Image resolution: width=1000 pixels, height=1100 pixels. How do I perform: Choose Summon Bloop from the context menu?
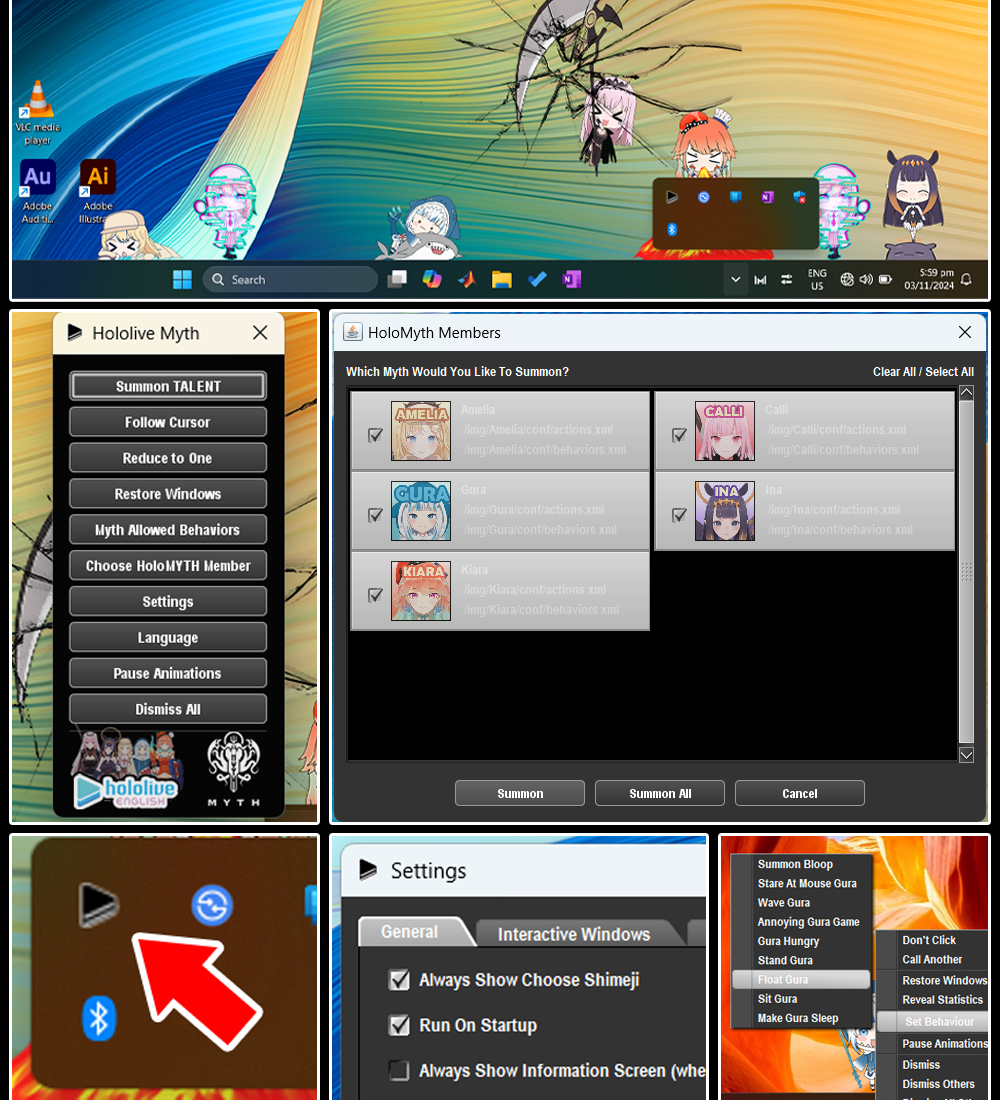795,864
